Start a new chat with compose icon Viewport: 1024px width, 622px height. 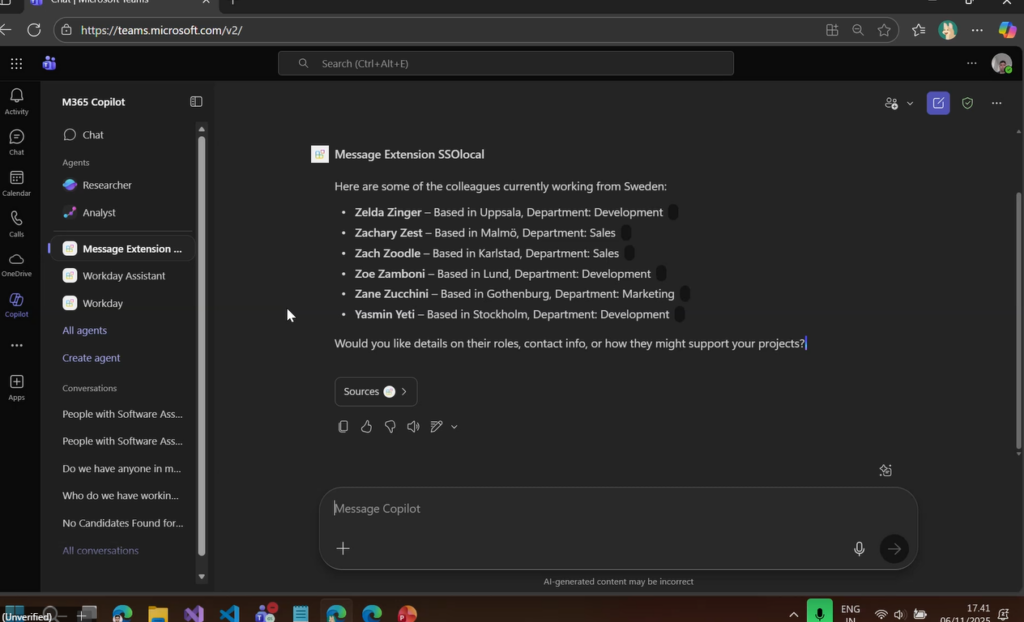point(938,103)
